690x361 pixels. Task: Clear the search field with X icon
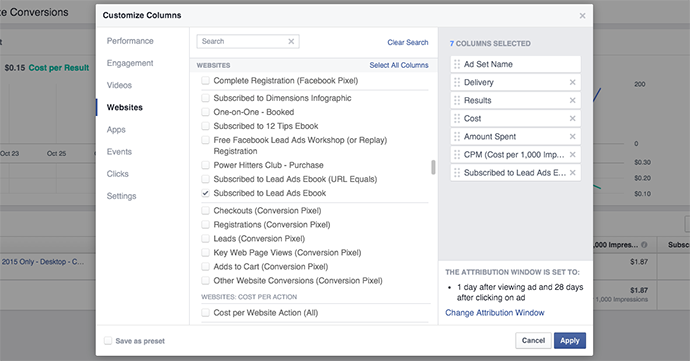[x=291, y=41]
